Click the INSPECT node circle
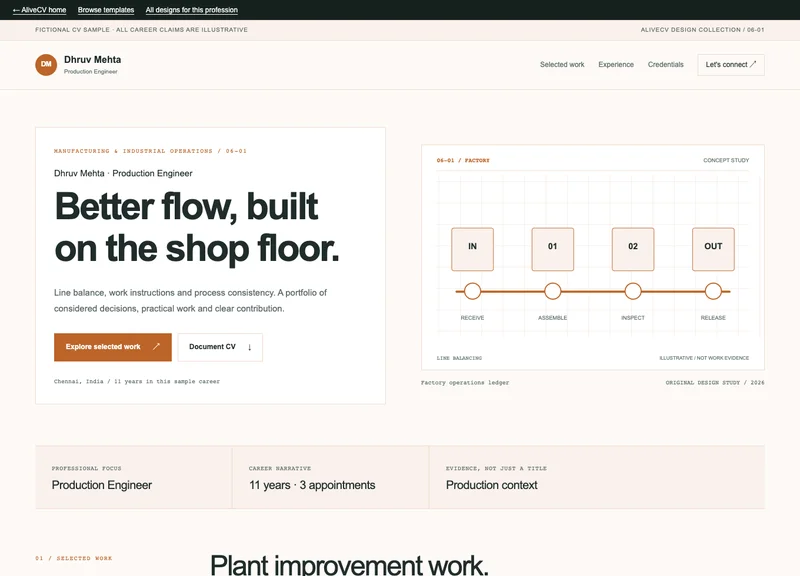Viewport: 800px width, 576px height. 633,291
